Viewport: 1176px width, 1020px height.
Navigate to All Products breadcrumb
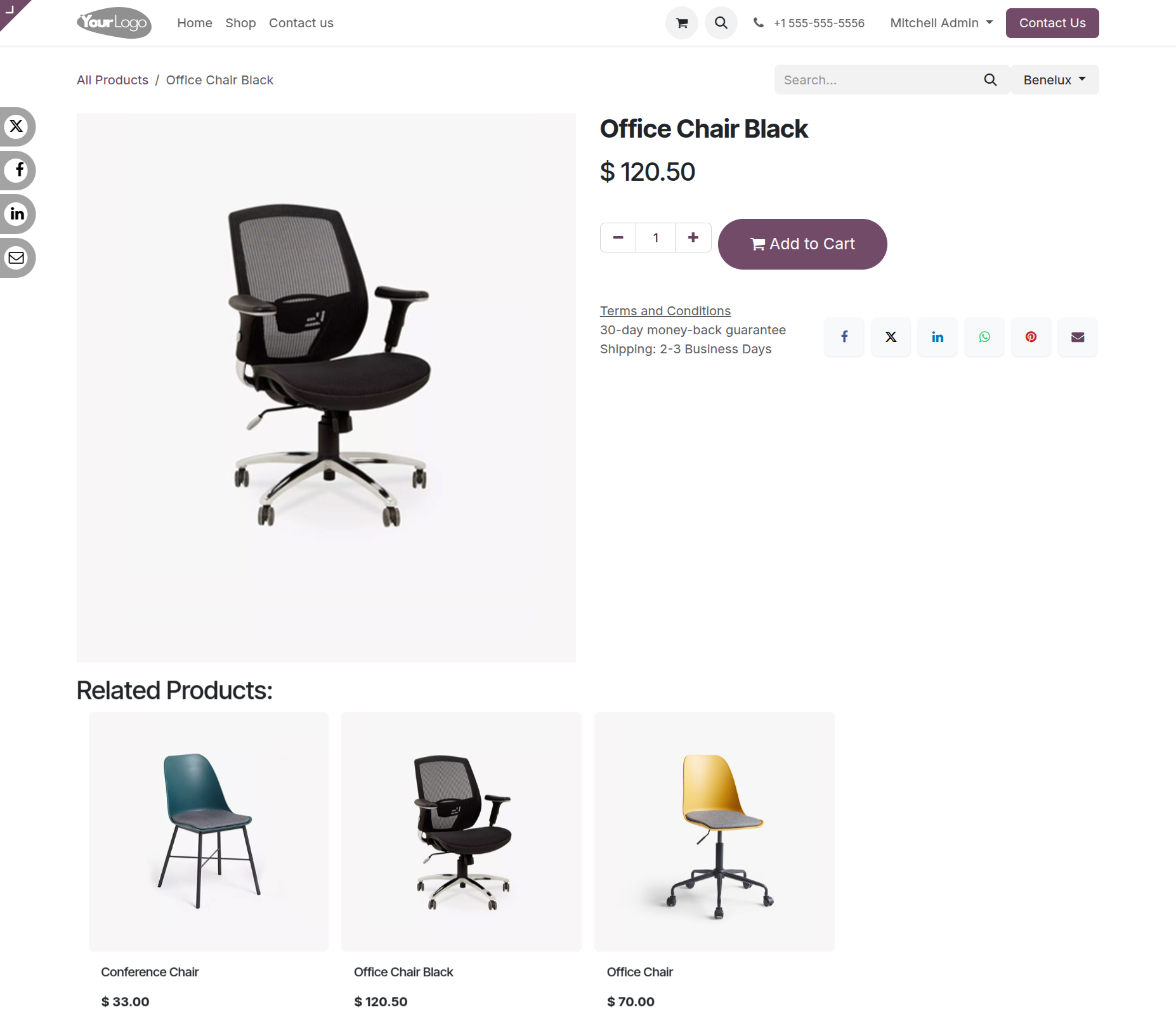click(x=112, y=80)
